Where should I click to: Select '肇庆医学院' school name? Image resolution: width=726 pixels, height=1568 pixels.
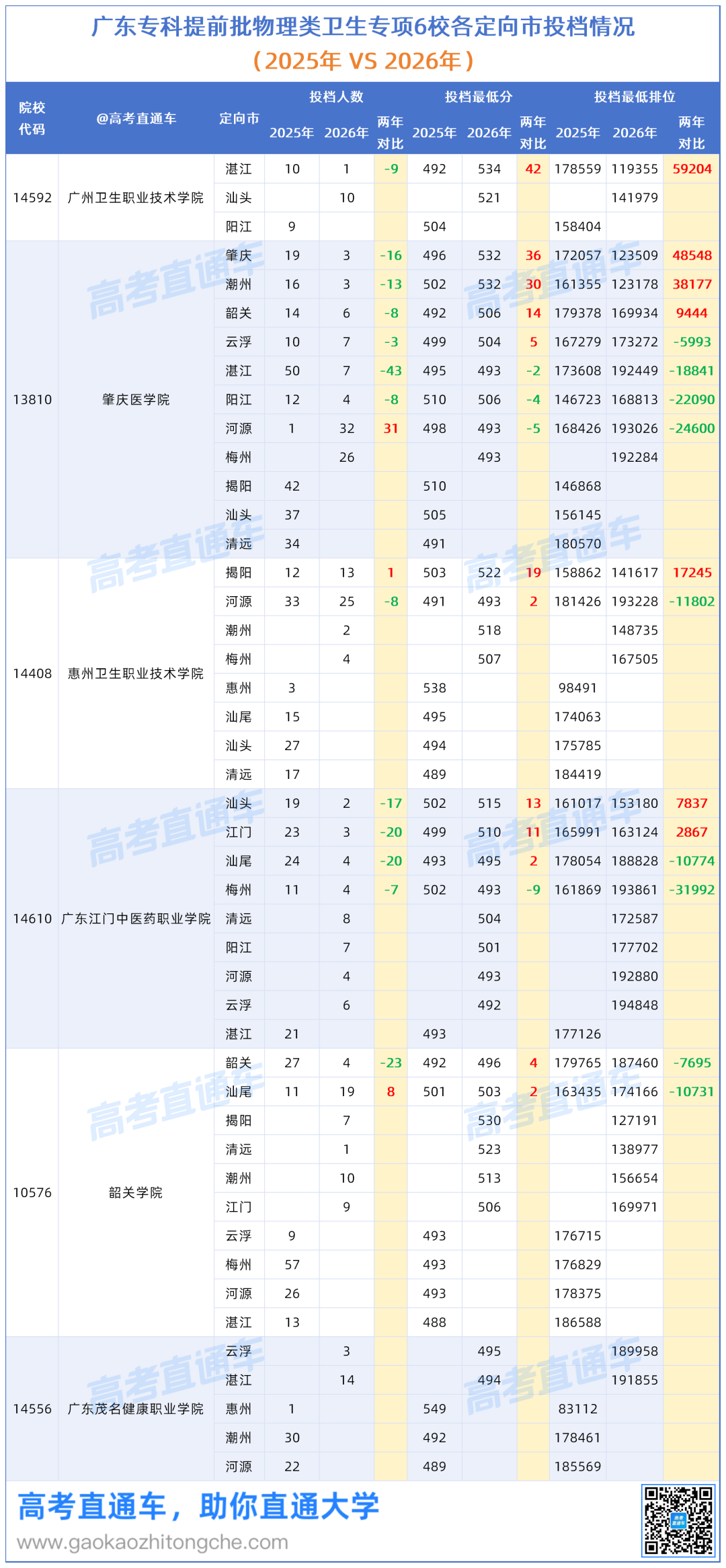click(136, 399)
